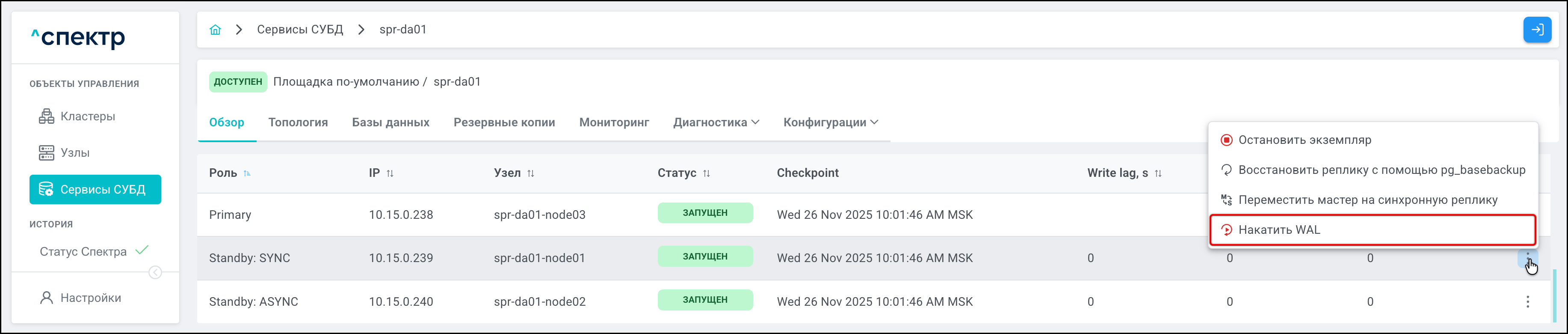Select Накатить WAL from context menu
The image size is (1568, 334).
coord(1278,230)
